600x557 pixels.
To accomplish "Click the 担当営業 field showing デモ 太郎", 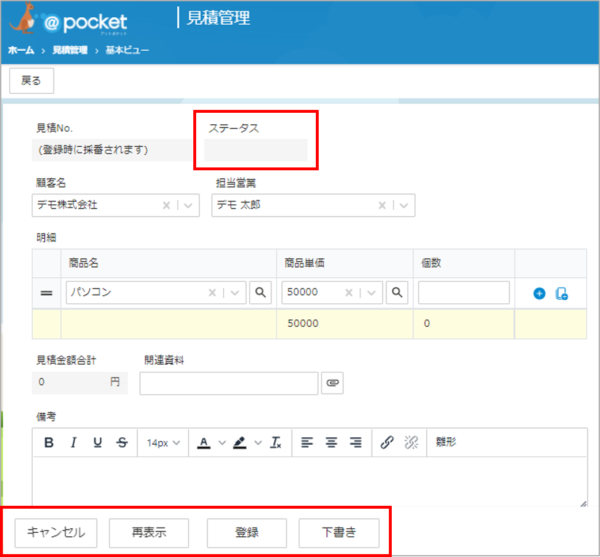I will [x=313, y=205].
